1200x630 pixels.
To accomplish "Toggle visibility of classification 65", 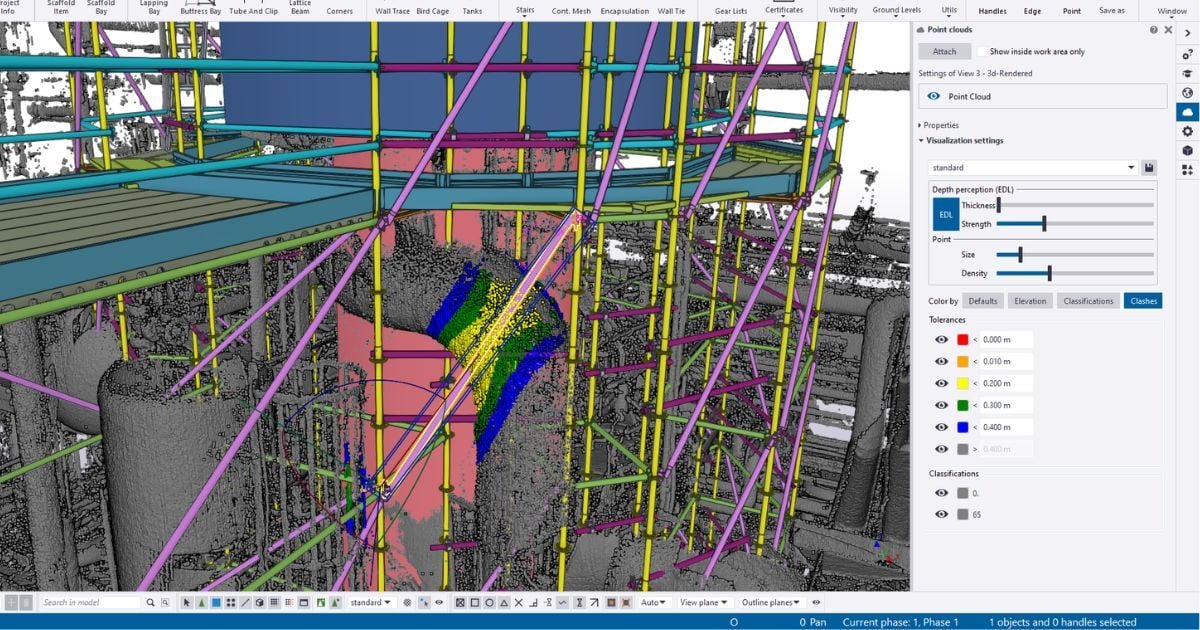I will click(941, 514).
